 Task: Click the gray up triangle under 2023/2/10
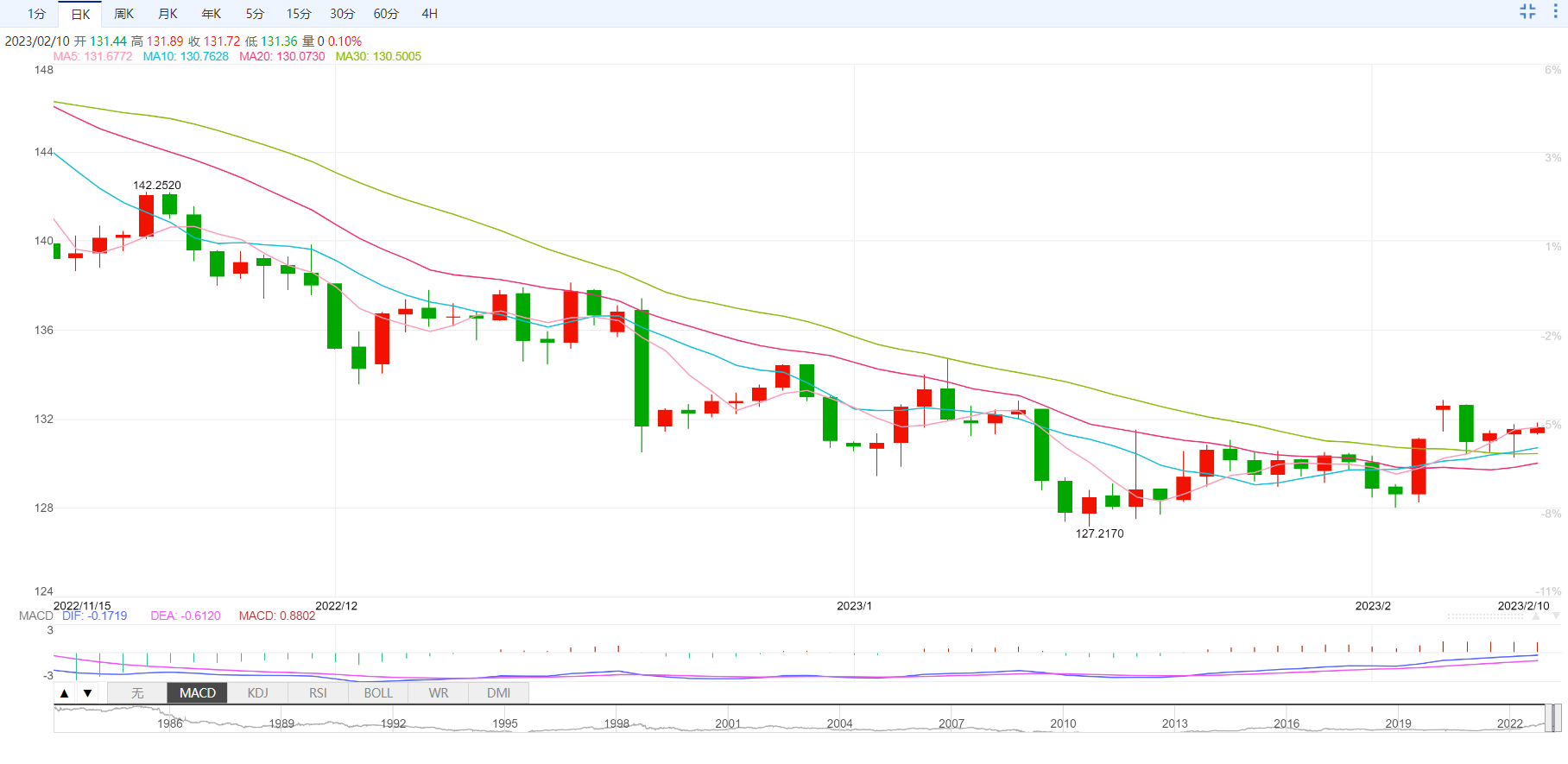coord(1536,616)
